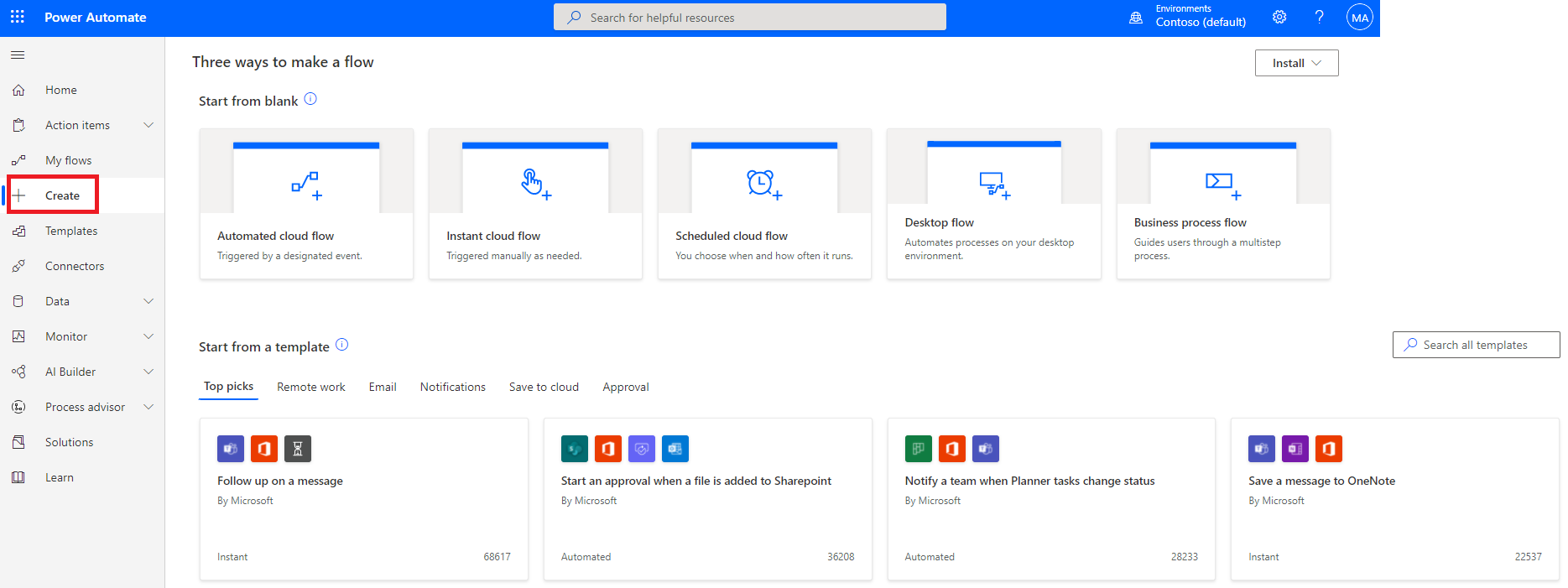Click the Monitor chart icon
Viewport: 1568px width, 588px height.
(x=18, y=336)
